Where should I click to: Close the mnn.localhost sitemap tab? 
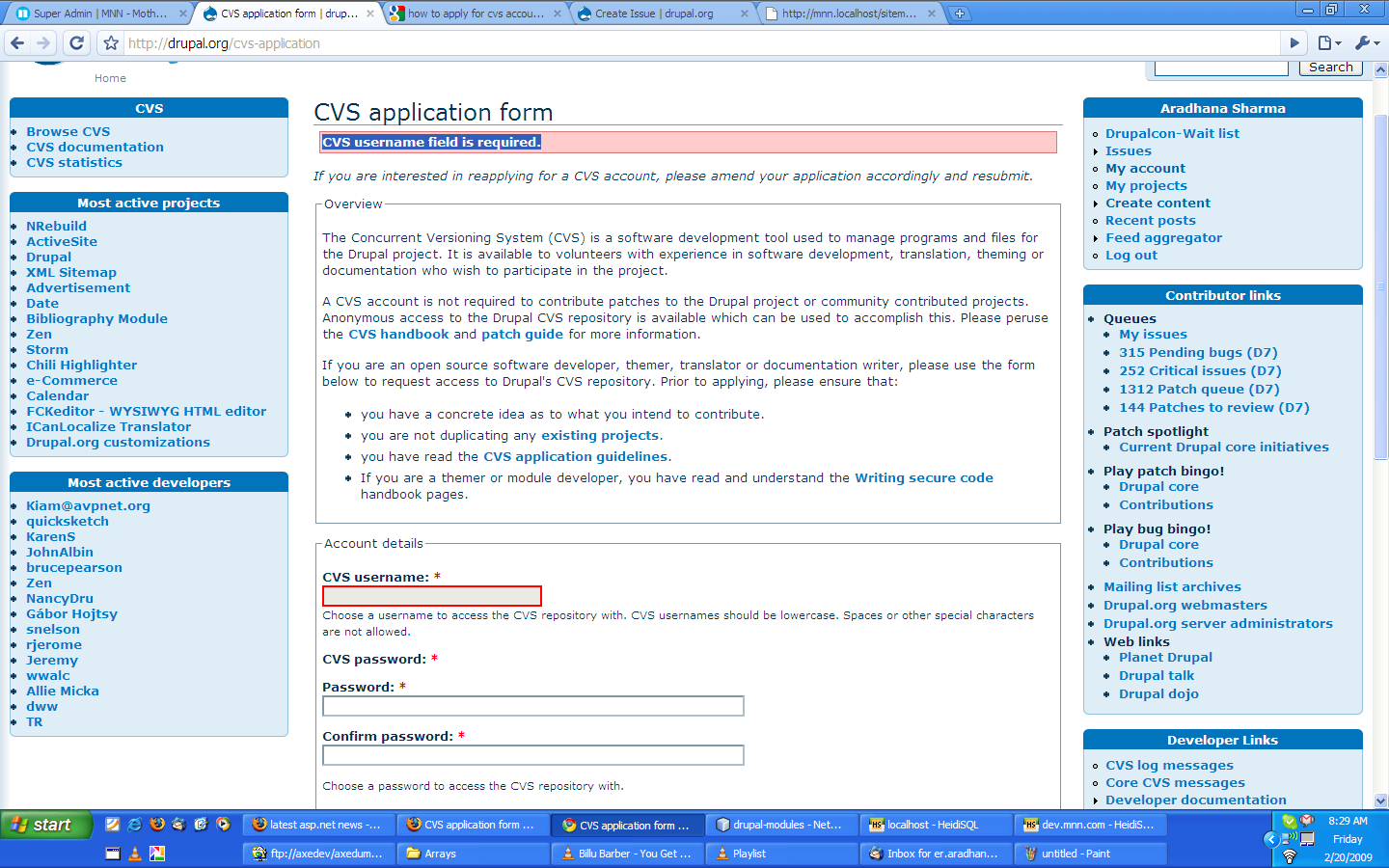point(932,14)
